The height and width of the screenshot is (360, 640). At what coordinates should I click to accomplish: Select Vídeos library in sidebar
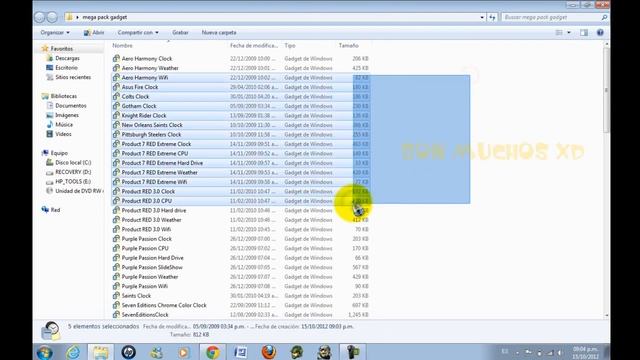point(63,134)
